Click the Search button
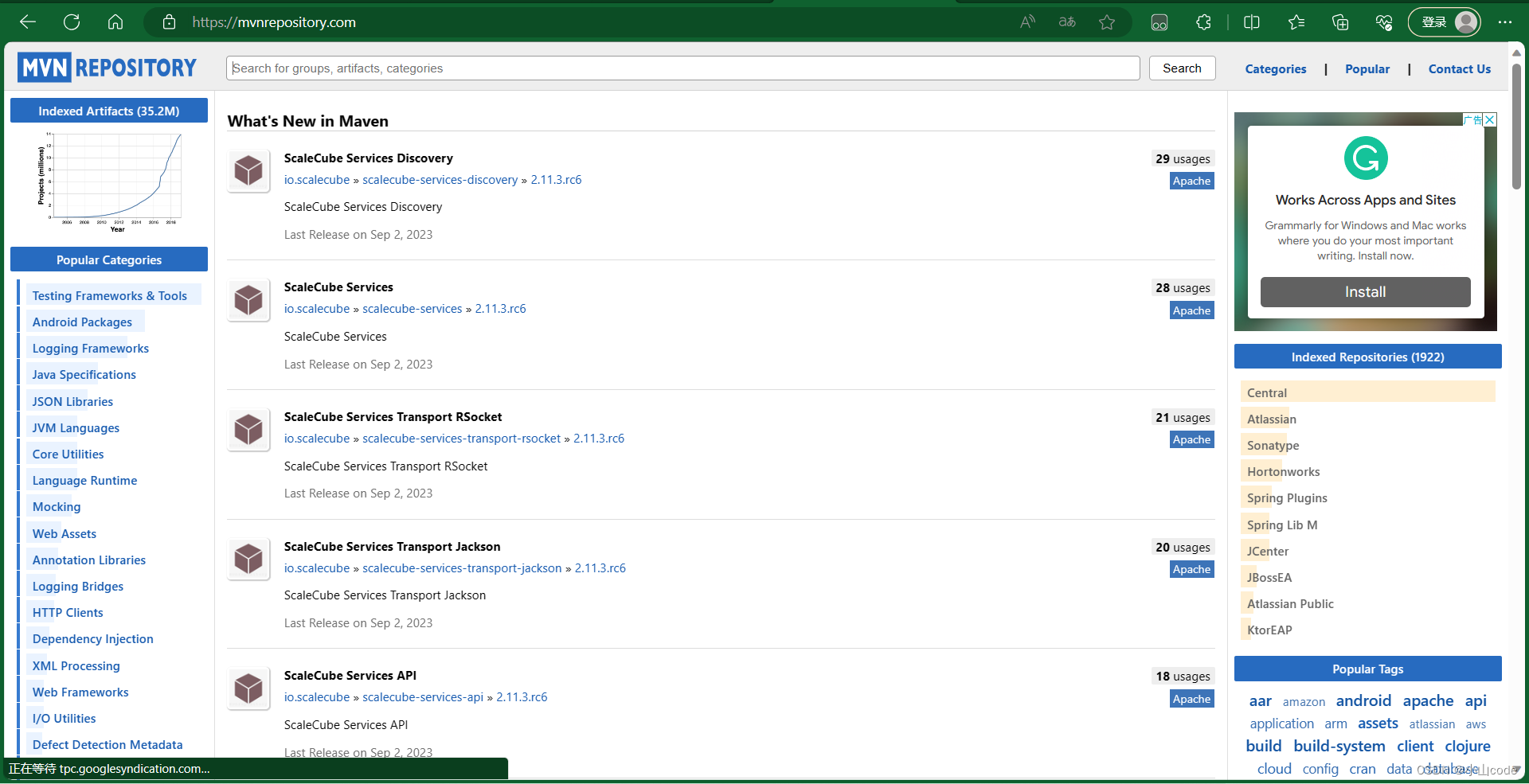Viewport: 1529px width, 784px height. point(1182,68)
